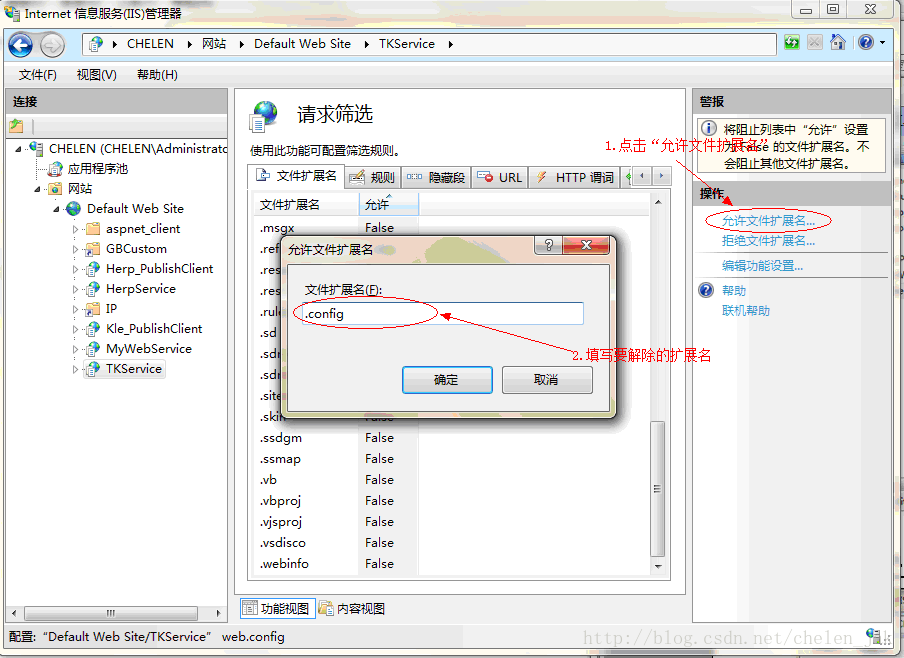904x658 pixels.
Task: Click the Stop icon in toolbar
Action: [815, 43]
